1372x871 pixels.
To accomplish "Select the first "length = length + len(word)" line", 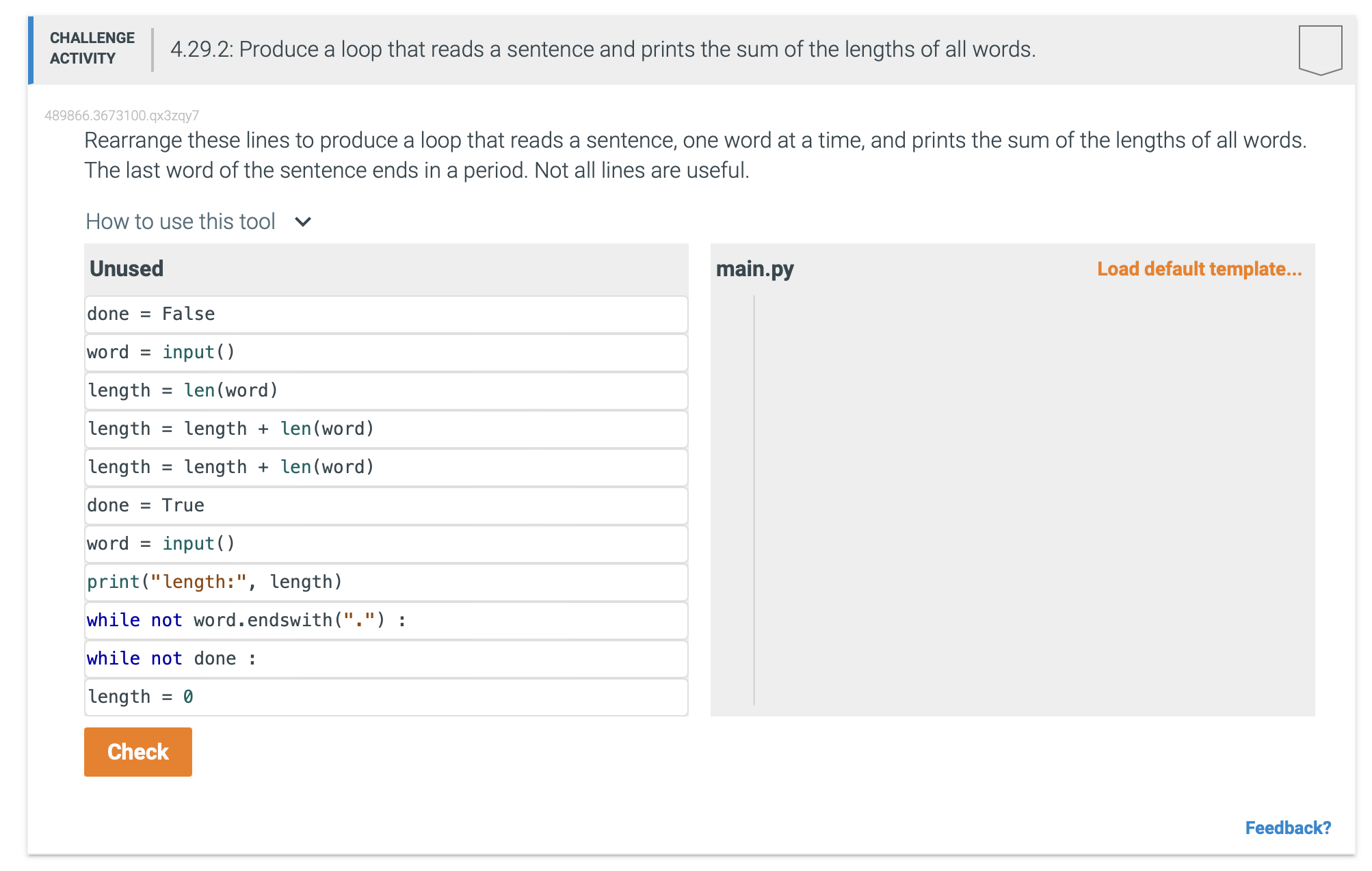I will point(386,429).
